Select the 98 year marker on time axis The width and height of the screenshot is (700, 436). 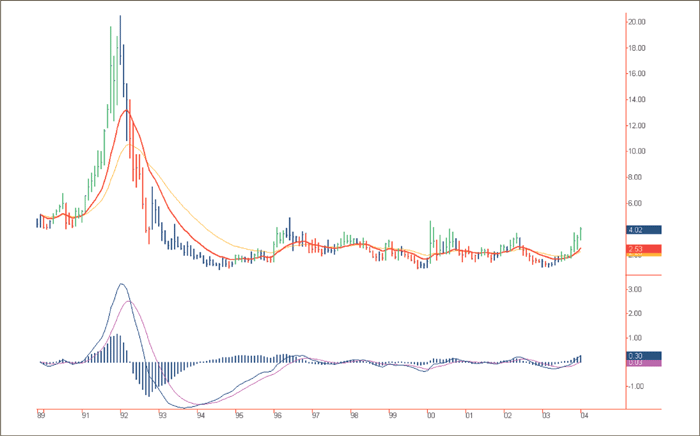(354, 414)
